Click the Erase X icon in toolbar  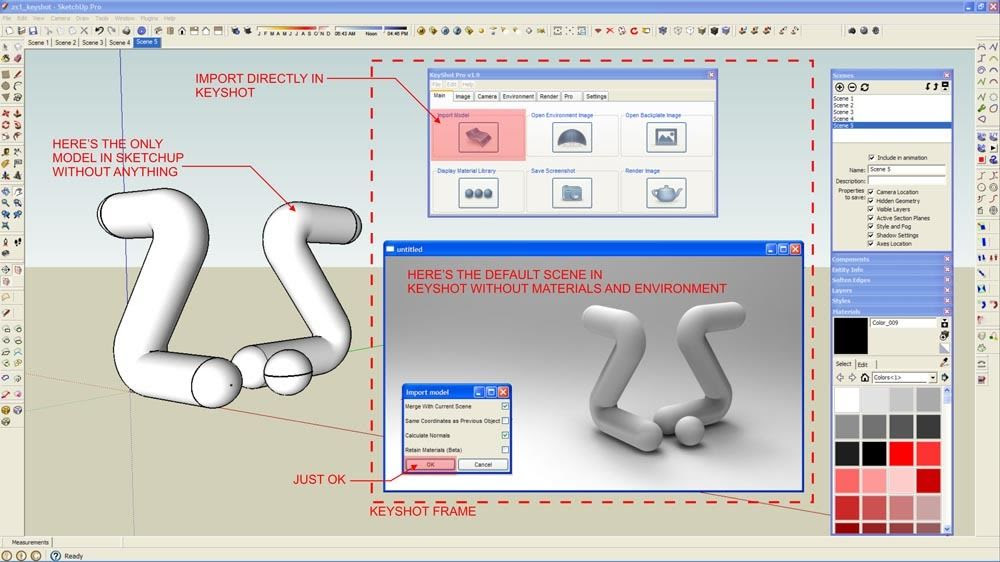[84, 31]
